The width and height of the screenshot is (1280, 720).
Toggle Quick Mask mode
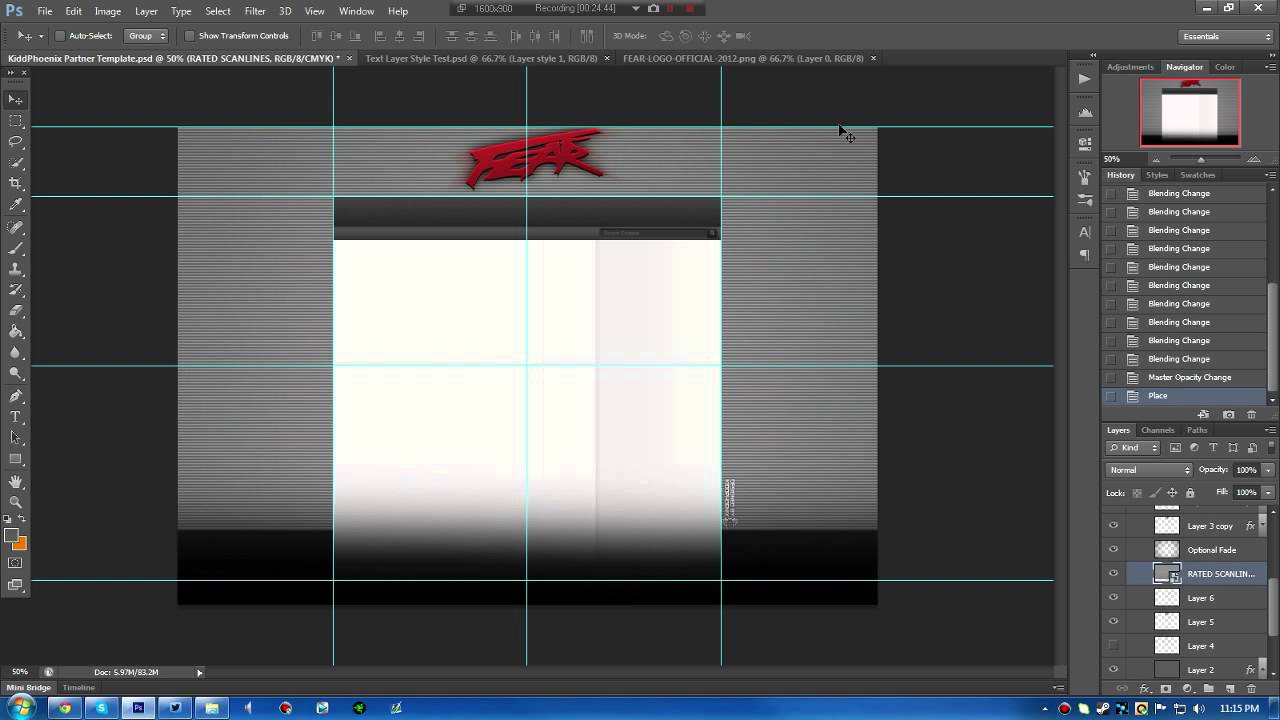tap(16, 564)
